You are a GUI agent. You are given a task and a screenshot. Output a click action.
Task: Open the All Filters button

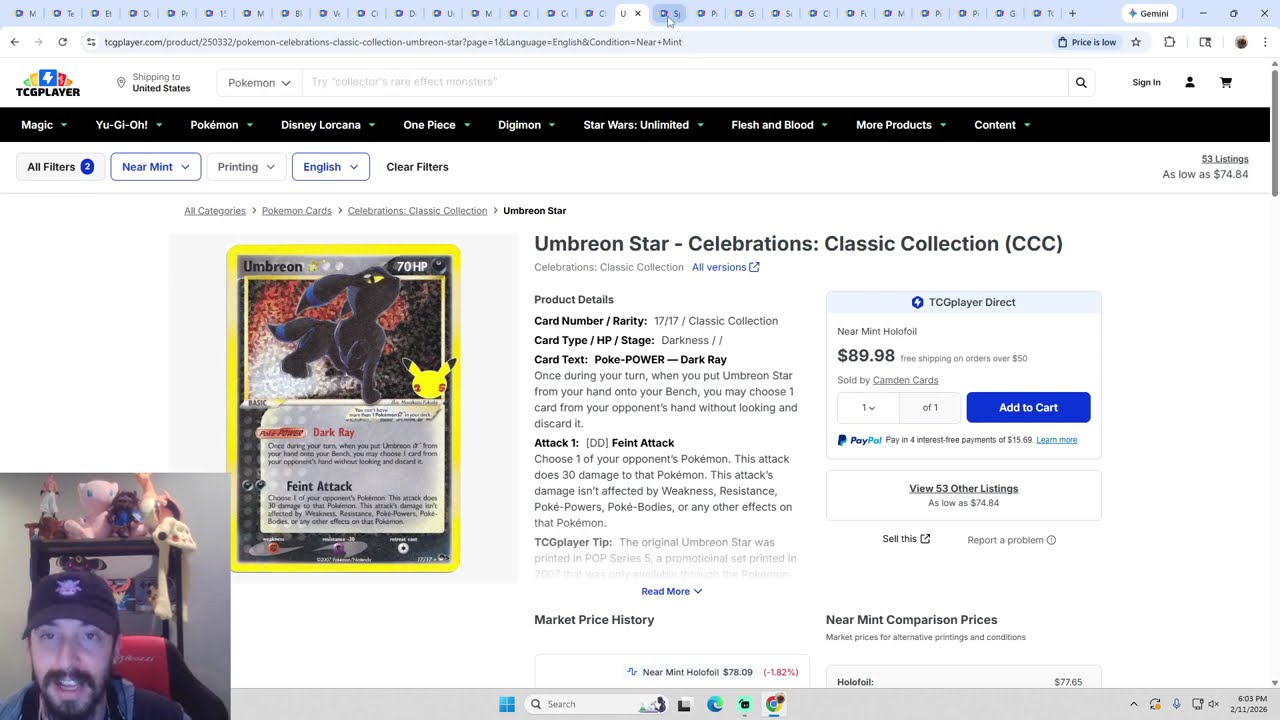[60, 167]
